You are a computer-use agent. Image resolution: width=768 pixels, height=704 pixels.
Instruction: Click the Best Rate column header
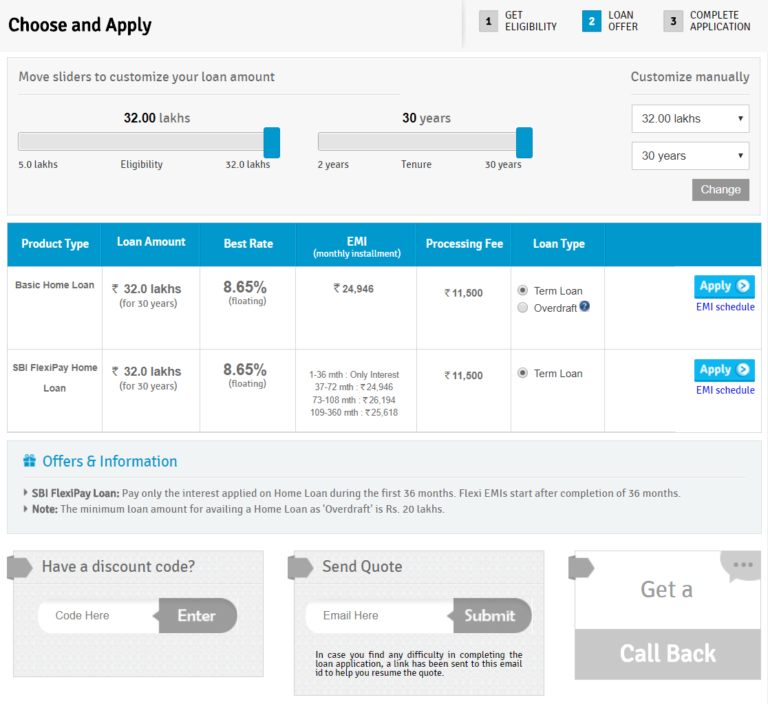point(248,243)
